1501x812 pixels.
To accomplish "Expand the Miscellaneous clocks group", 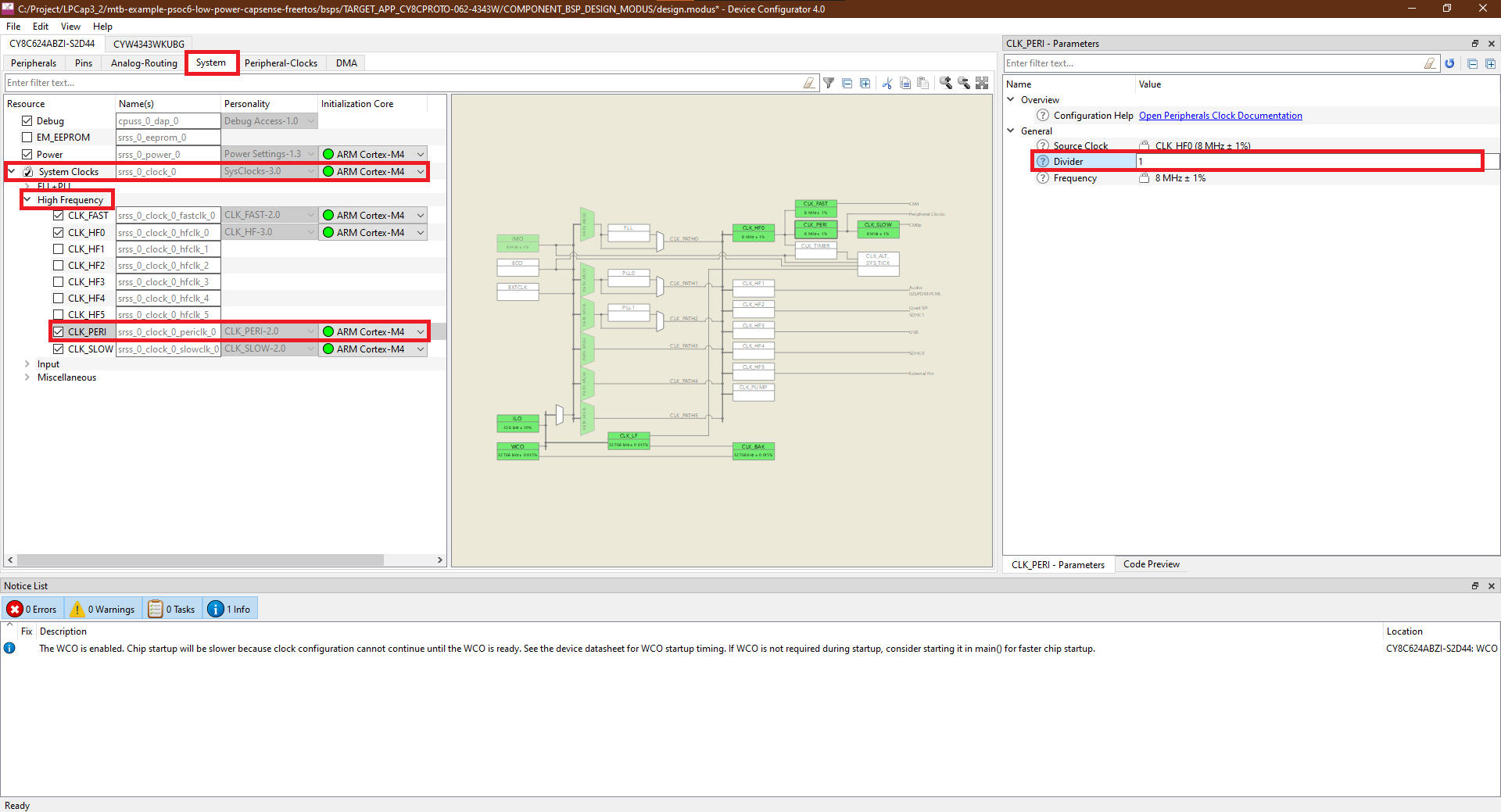I will (x=27, y=377).
